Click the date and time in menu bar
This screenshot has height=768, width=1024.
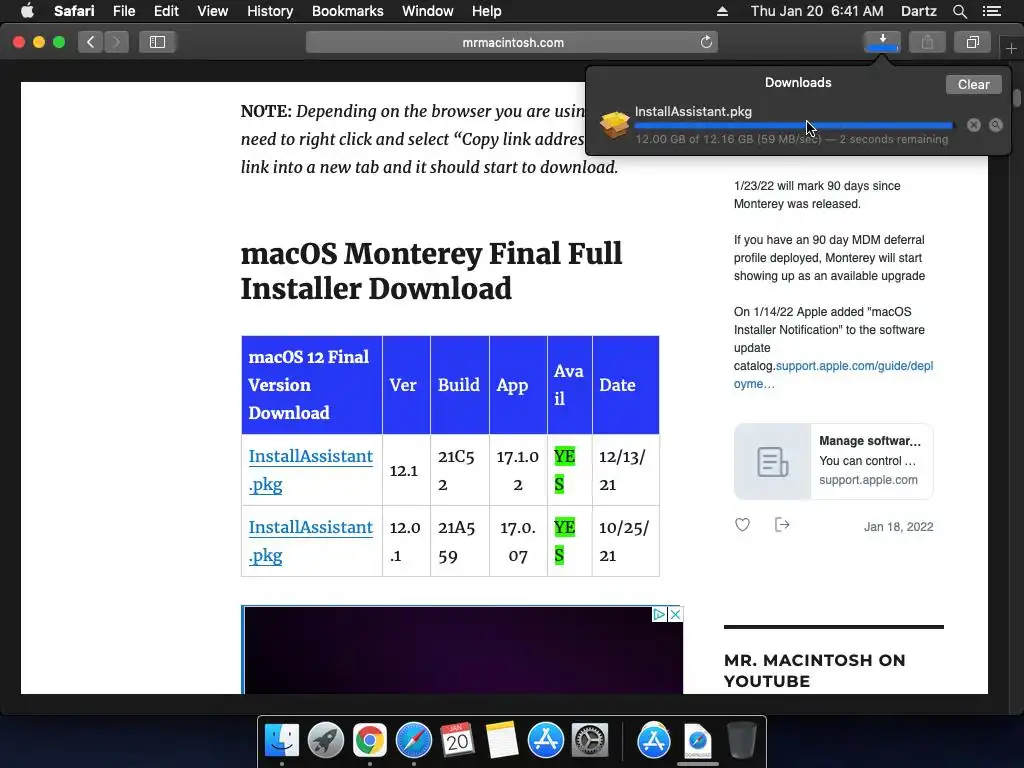click(x=816, y=11)
